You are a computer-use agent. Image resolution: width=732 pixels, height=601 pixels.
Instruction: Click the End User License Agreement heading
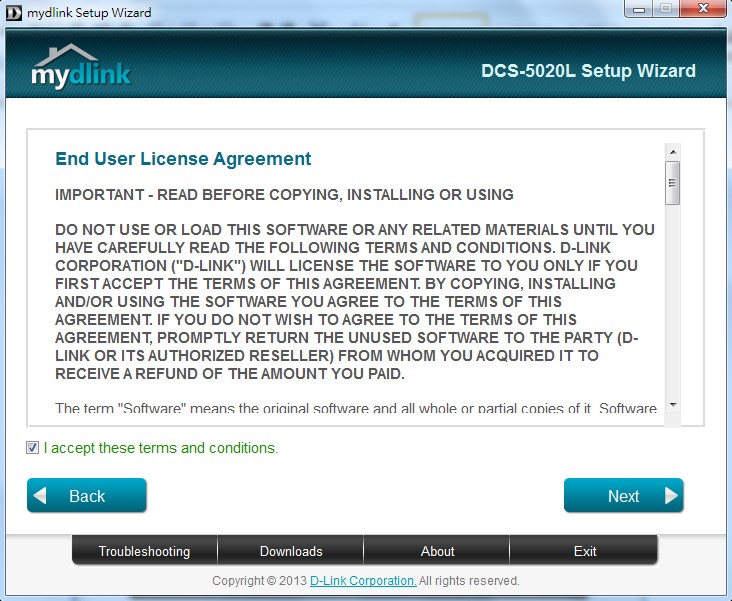coord(183,159)
